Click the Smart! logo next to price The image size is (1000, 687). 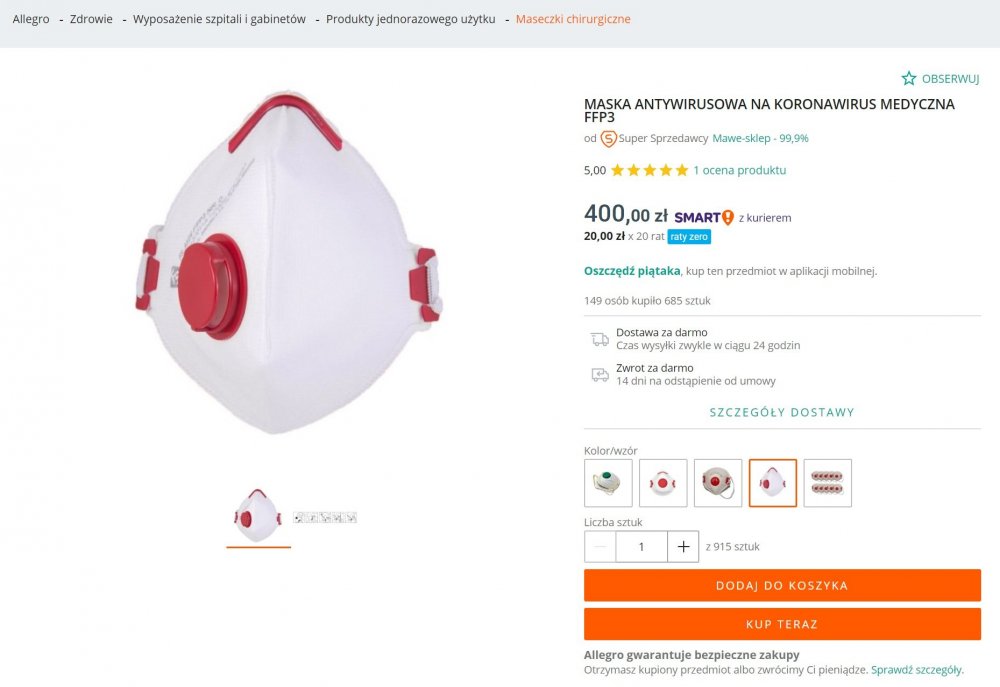(x=704, y=217)
